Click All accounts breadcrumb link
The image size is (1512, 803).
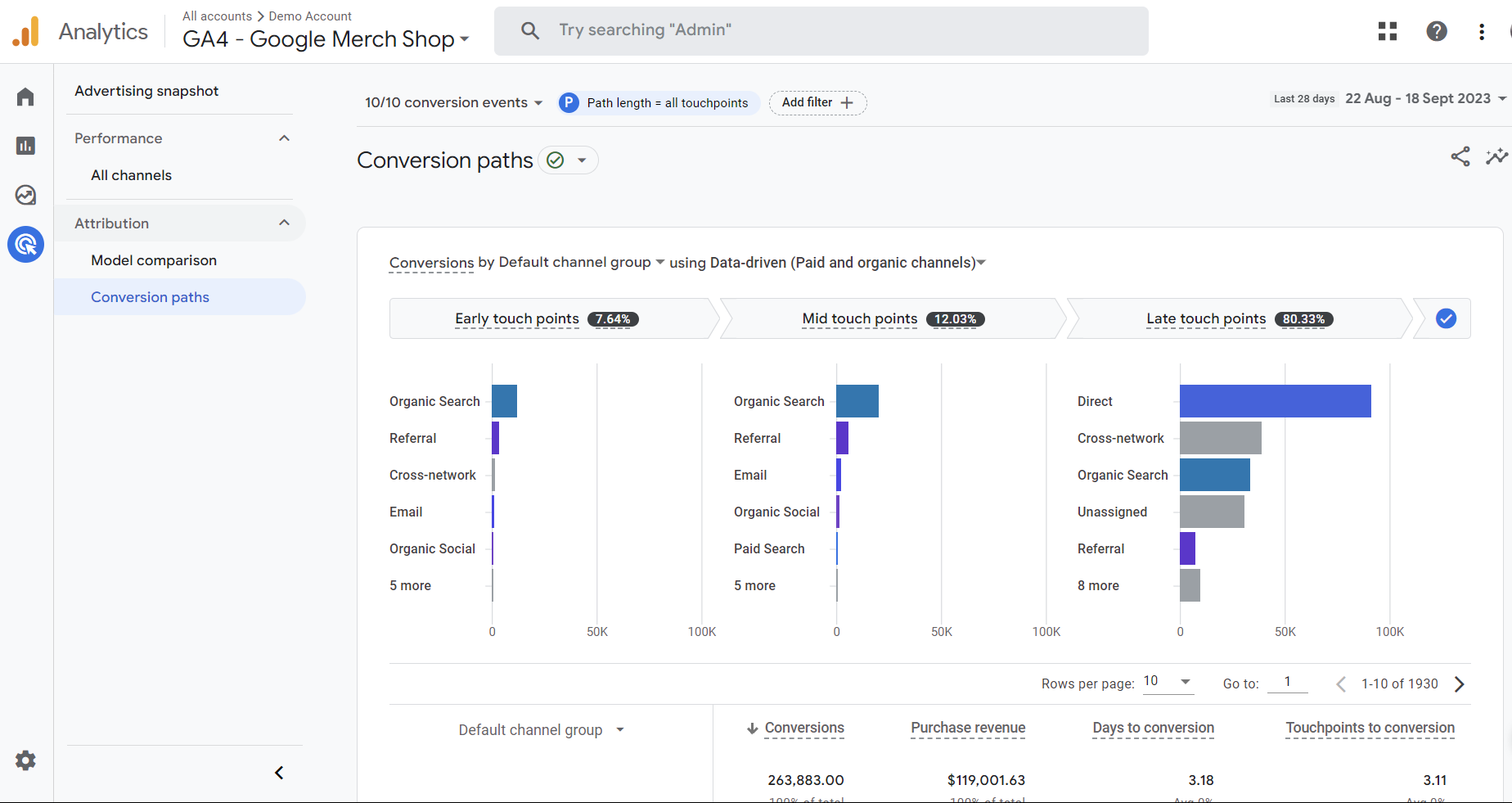[x=217, y=16]
